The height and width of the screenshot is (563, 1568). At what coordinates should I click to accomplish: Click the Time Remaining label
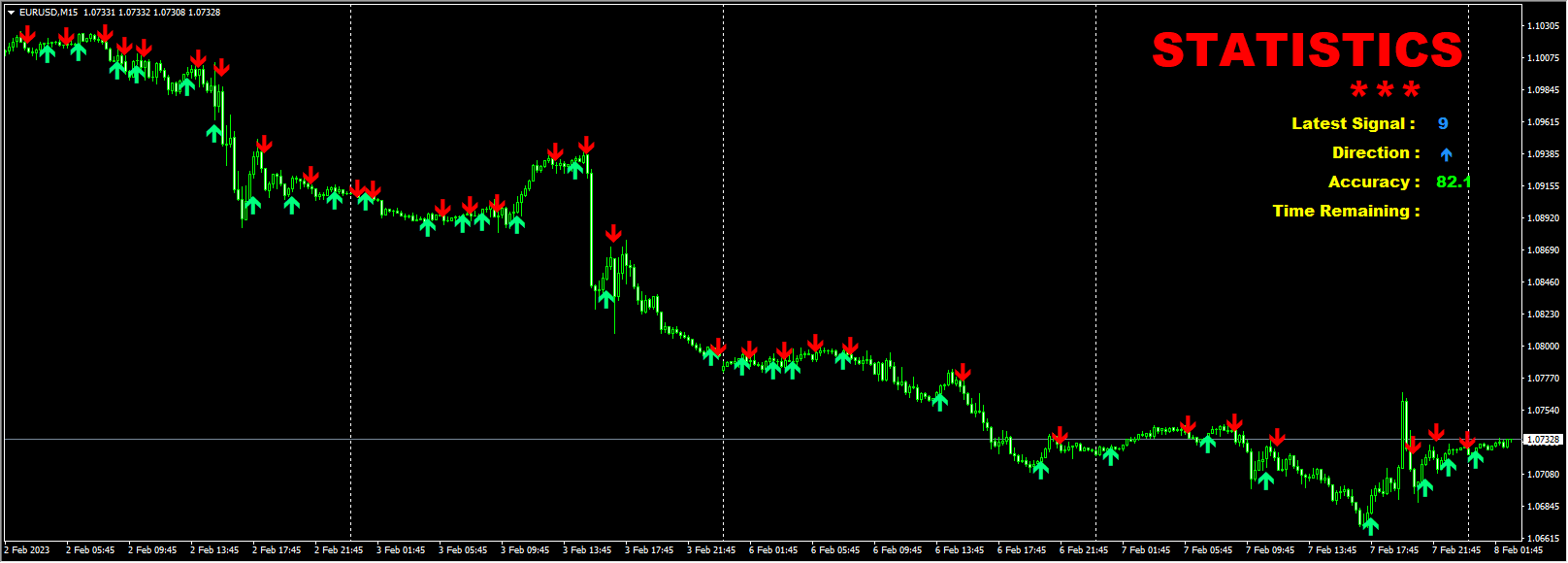[x=1346, y=211]
